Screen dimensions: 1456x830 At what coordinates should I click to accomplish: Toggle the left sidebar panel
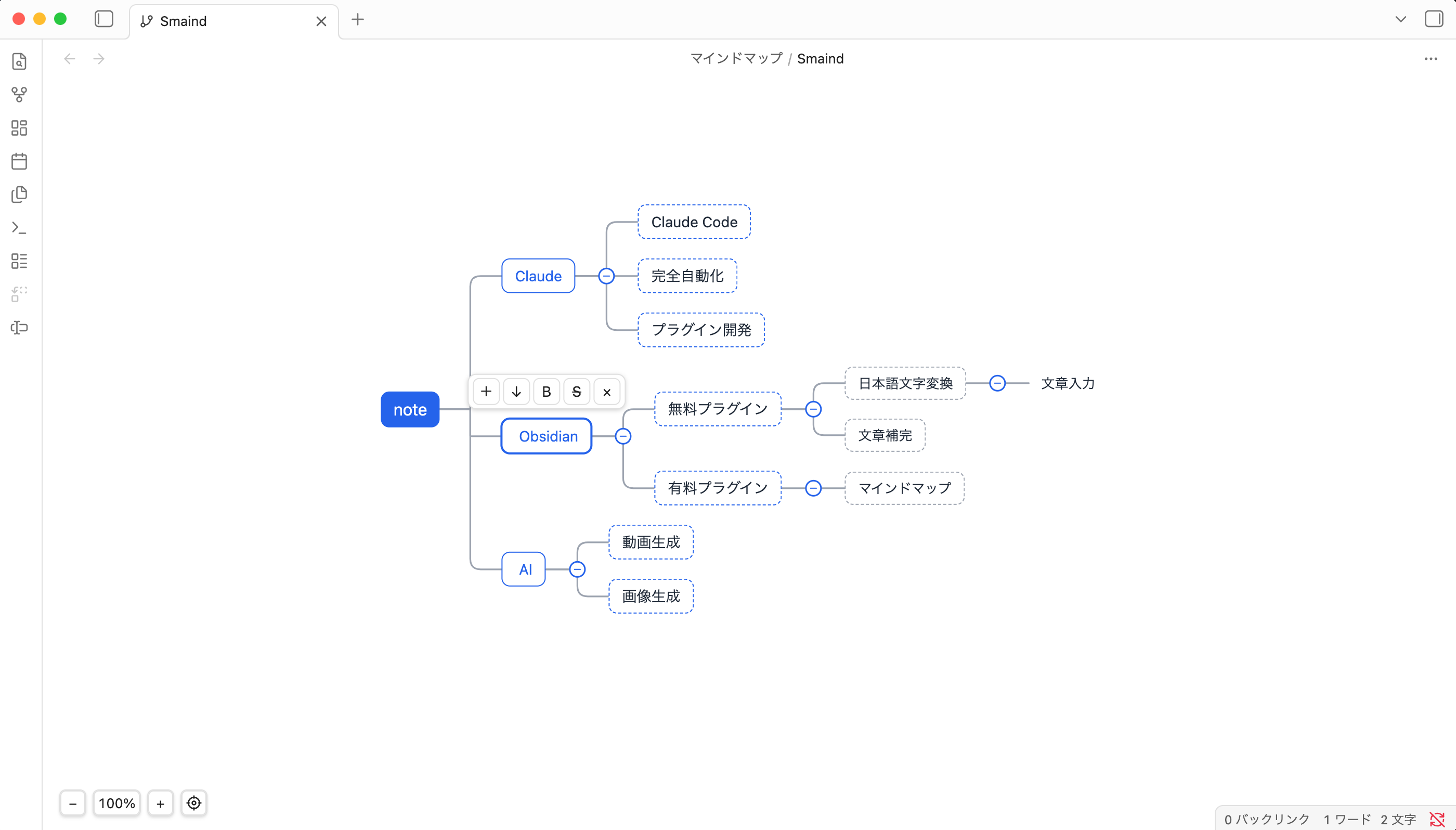click(x=103, y=19)
